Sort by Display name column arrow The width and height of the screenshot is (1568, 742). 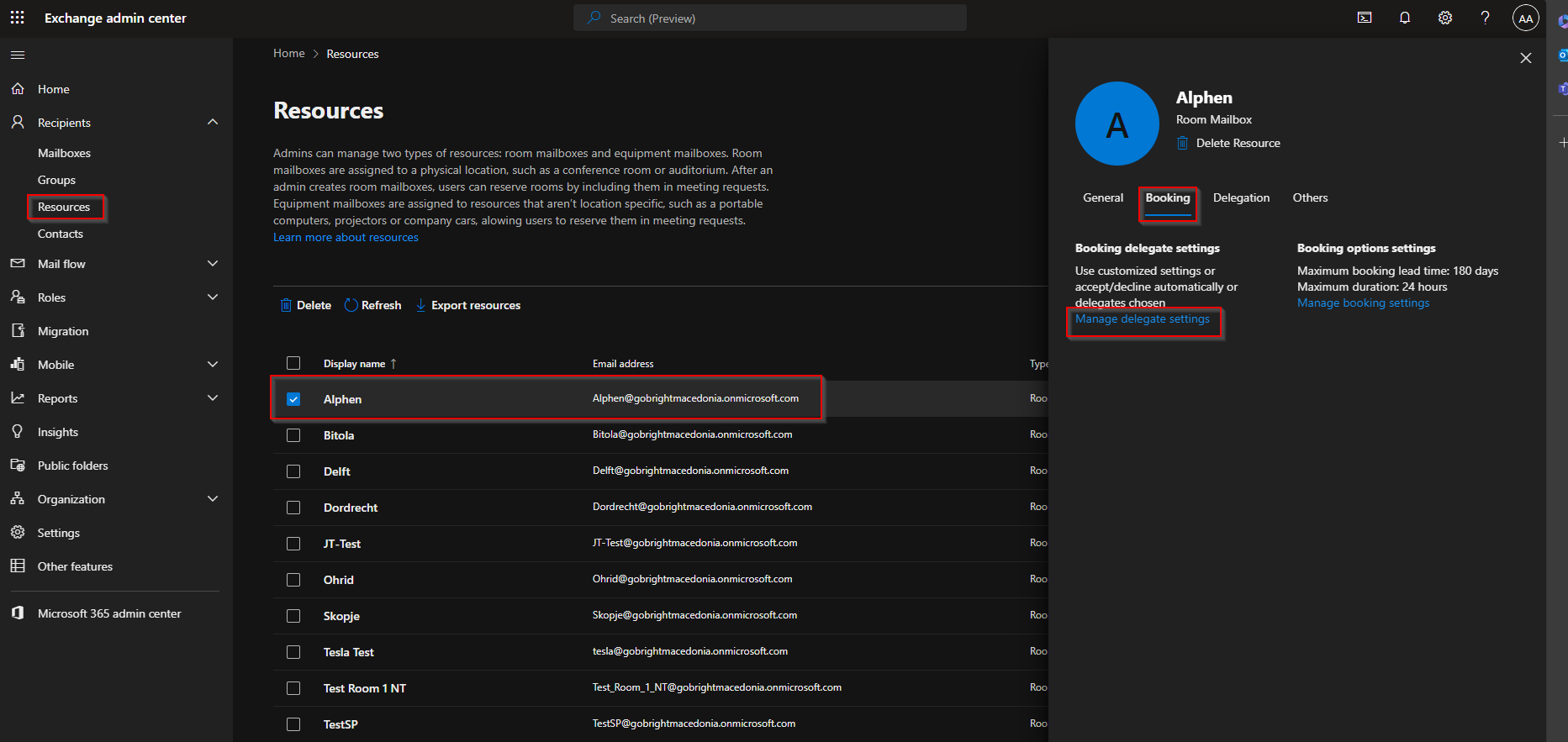click(393, 364)
